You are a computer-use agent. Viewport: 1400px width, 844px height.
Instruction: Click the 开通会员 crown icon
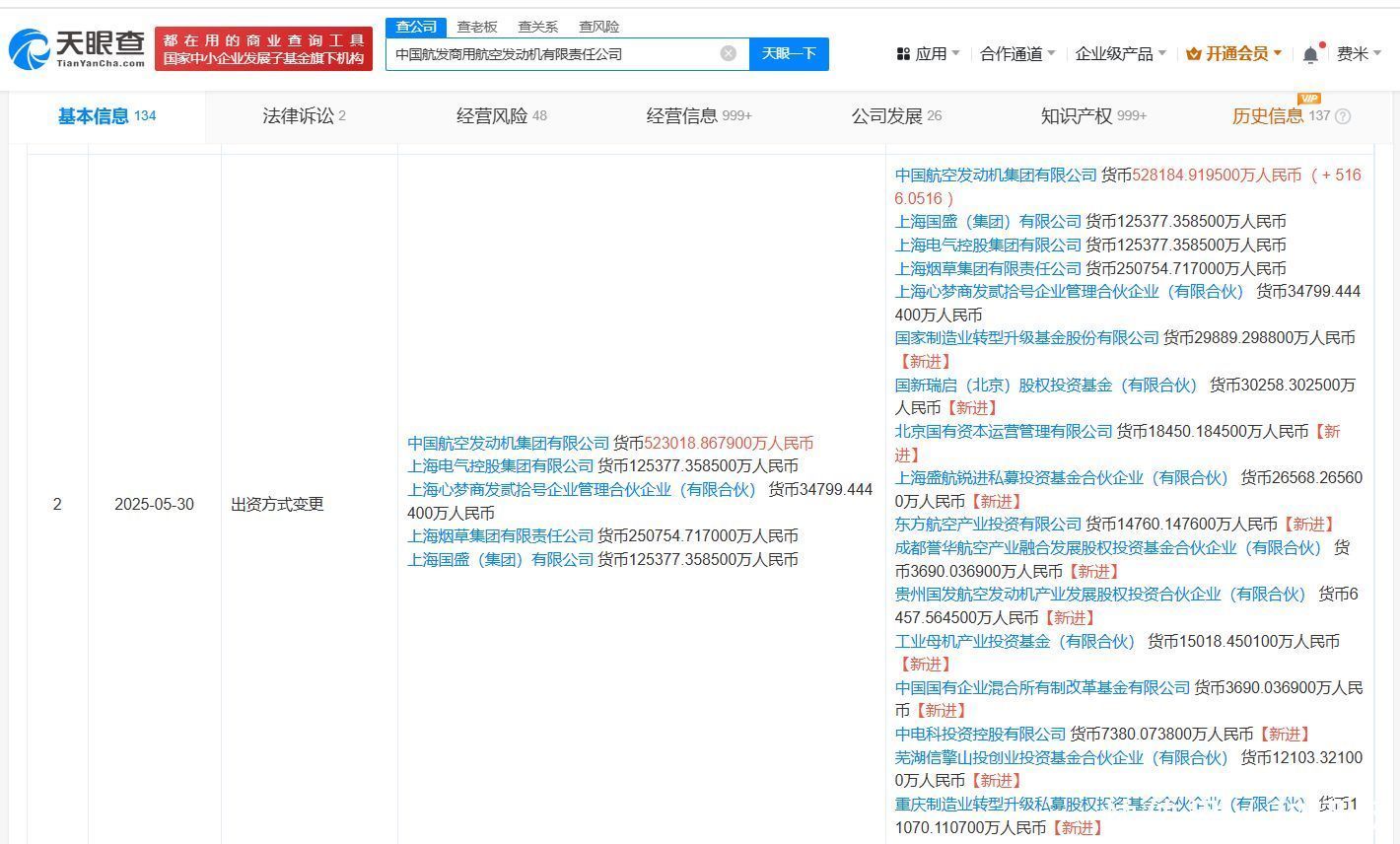pos(1193,54)
